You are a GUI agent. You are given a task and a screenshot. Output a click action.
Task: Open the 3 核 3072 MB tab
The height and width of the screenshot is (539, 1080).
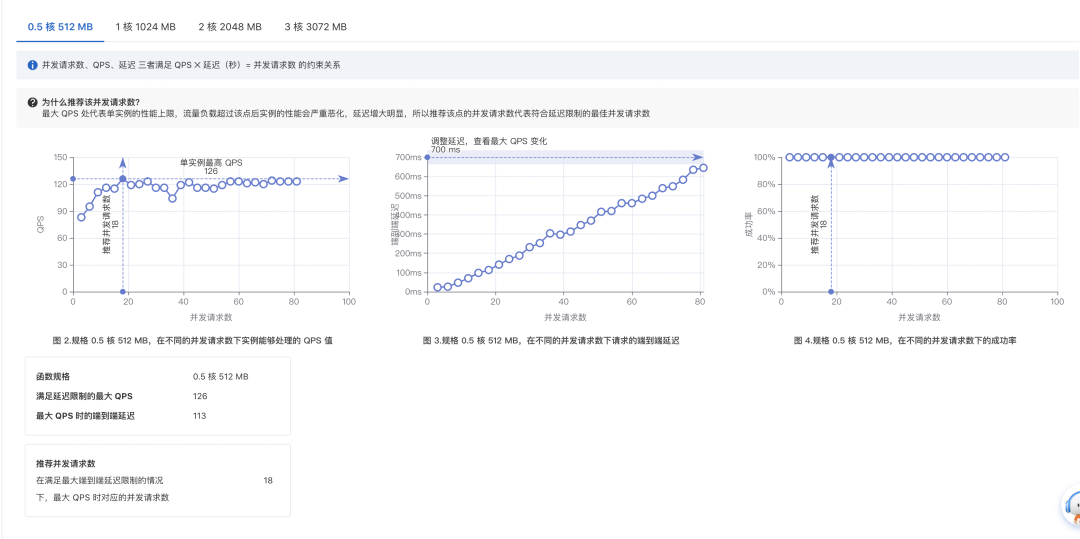click(x=315, y=27)
